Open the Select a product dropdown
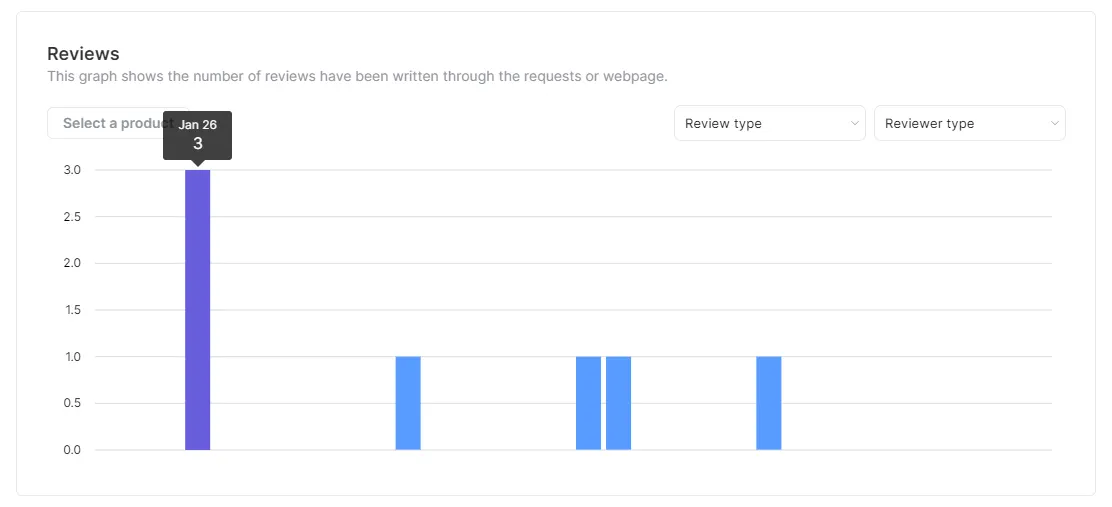Viewport: 1112px width, 507px height. 118,123
